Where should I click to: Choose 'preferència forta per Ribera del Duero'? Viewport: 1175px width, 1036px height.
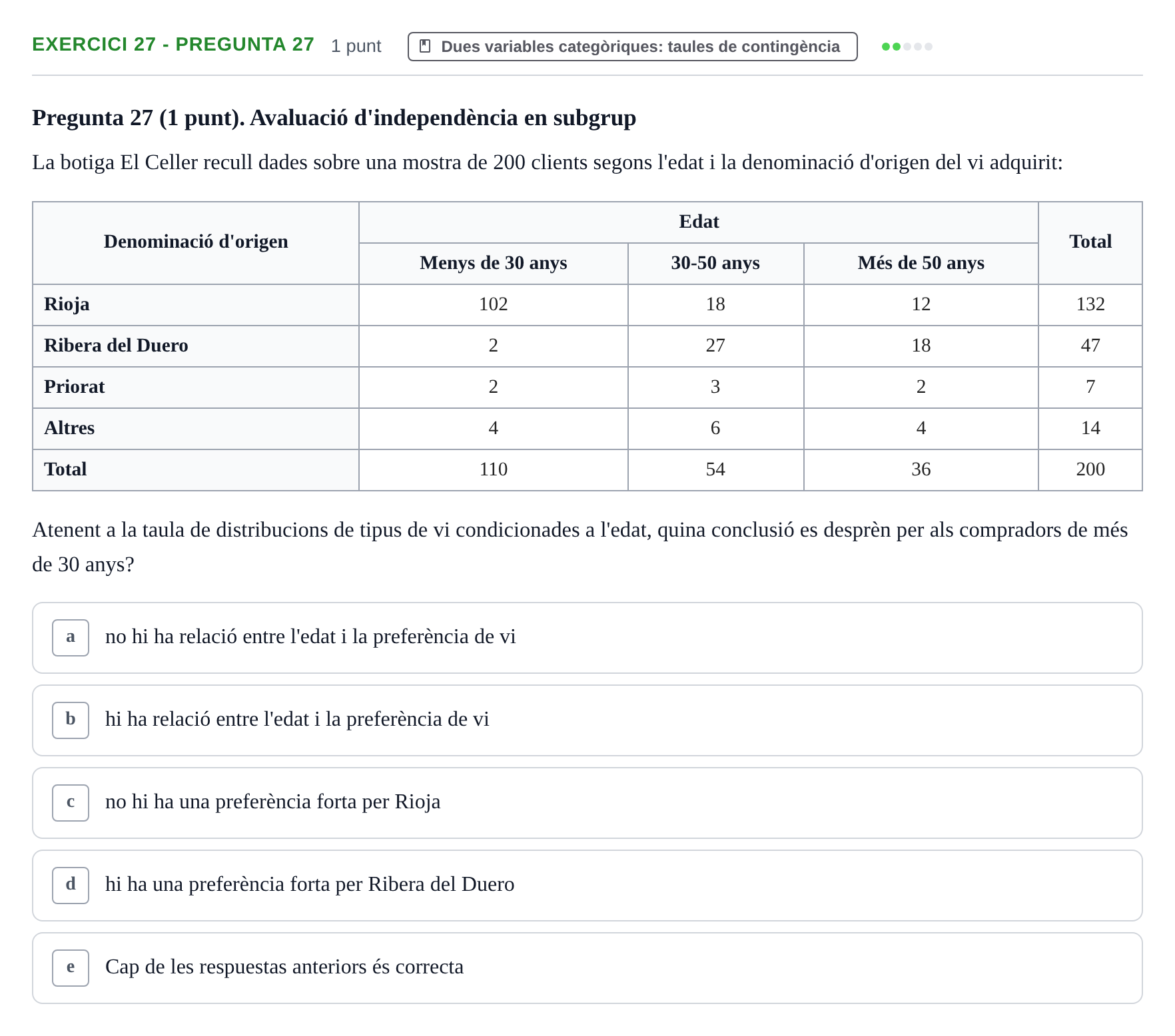tap(587, 885)
